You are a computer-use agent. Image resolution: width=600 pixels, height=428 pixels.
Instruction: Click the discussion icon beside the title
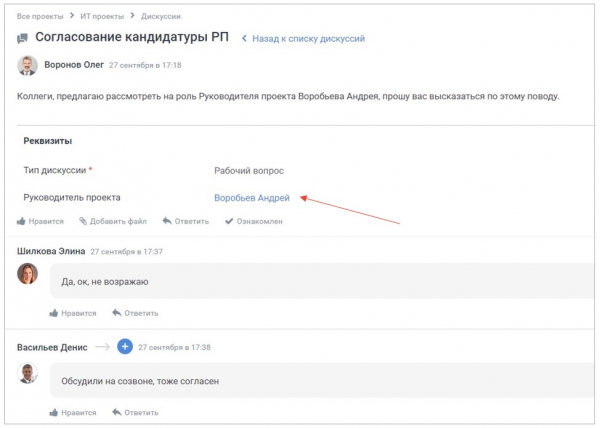23,39
